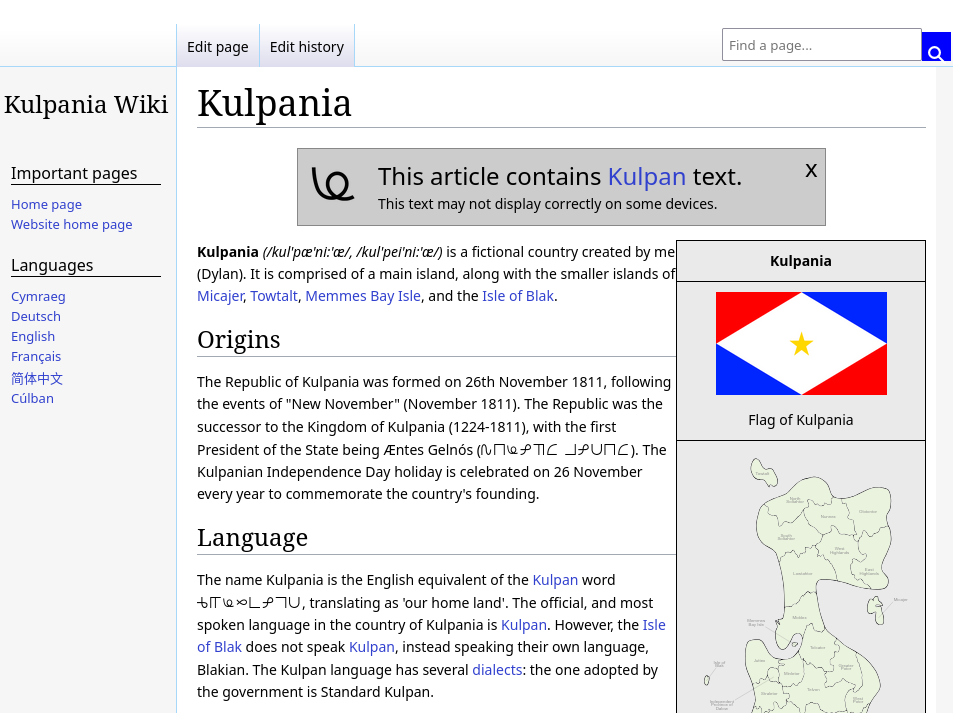Switch to the Edit history tab
This screenshot has width=953, height=713.
coord(306,46)
